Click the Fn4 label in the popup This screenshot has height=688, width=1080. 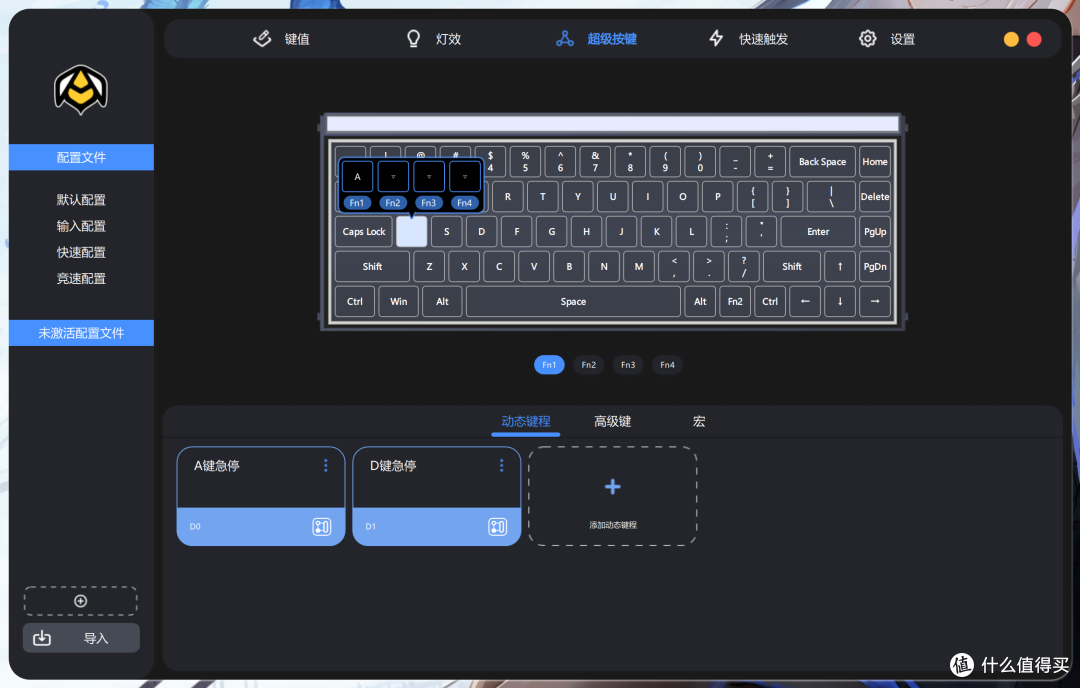[x=464, y=202]
